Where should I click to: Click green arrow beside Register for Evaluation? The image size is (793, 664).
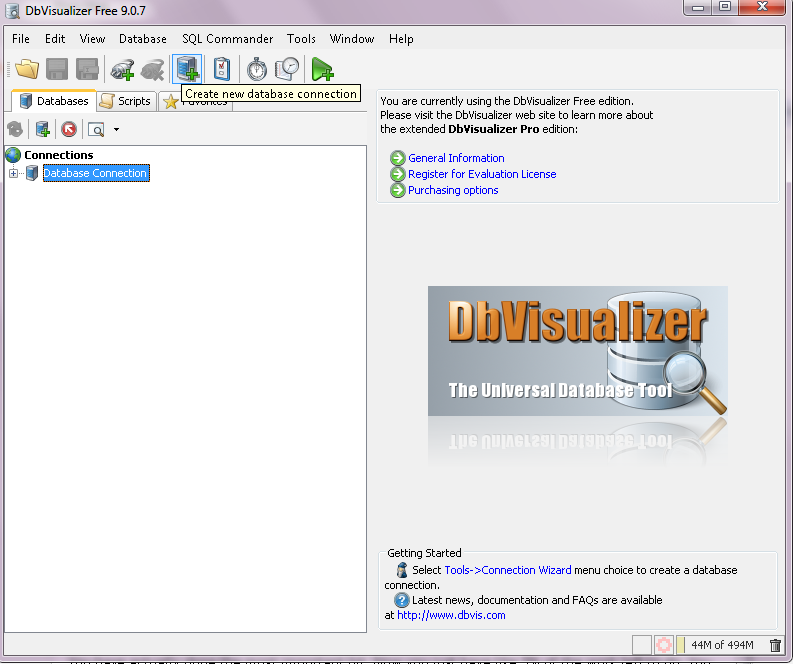click(x=398, y=174)
